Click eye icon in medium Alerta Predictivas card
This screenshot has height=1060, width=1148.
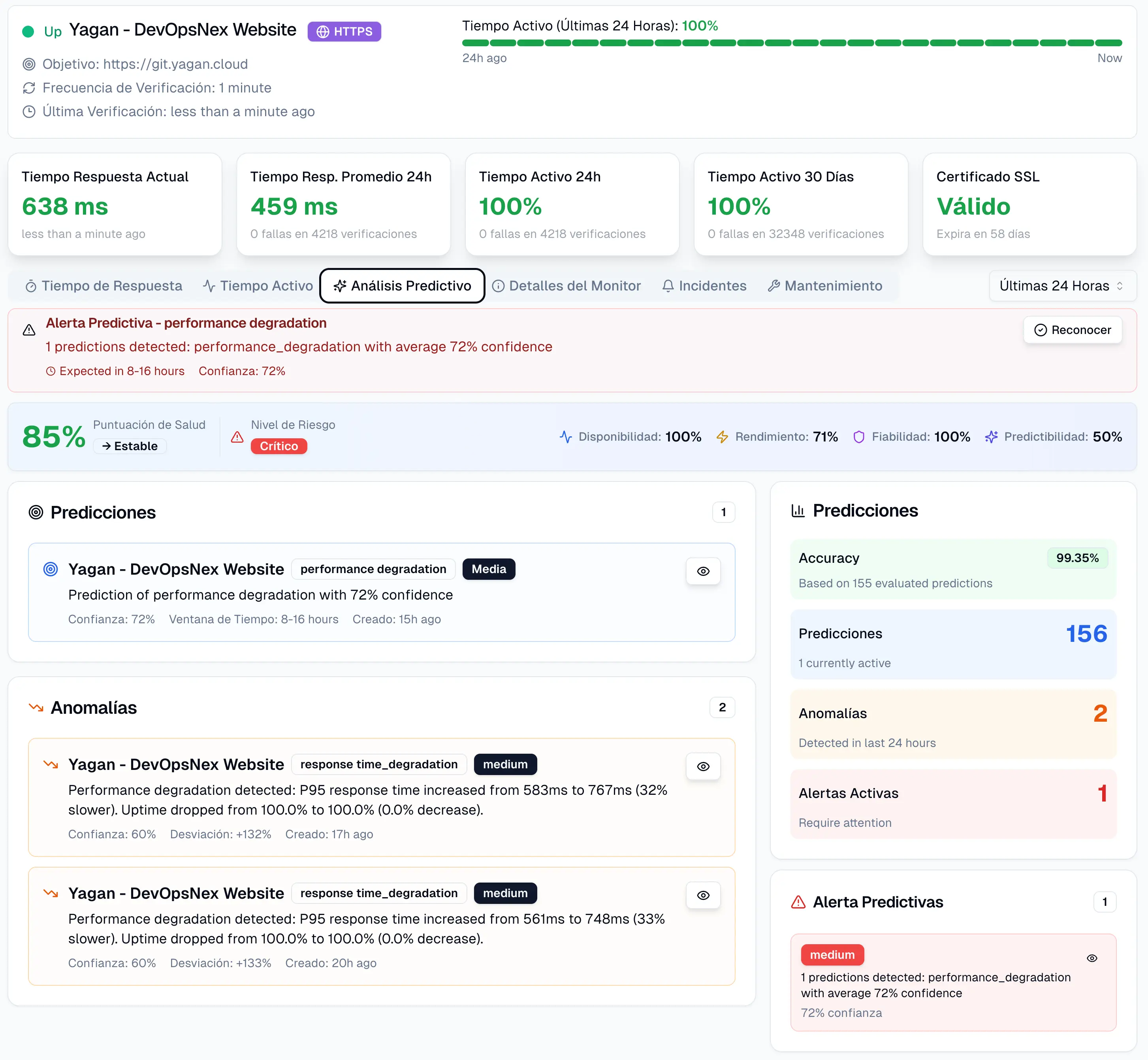[x=1092, y=958]
